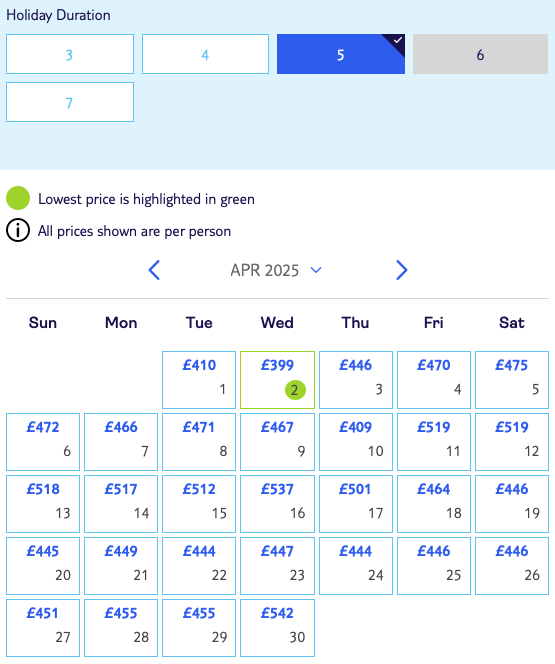Select 4 nights holiday duration
Screen dimensions: 555x664
(205, 54)
